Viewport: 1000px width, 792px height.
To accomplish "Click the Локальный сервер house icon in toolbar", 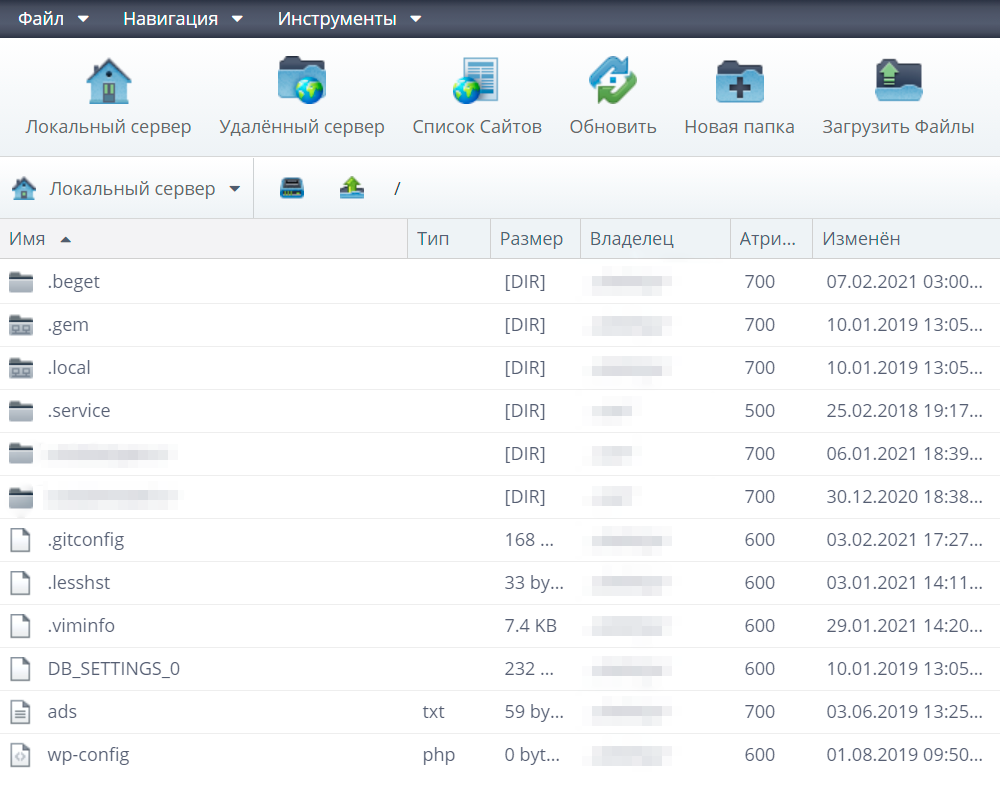I will 108,82.
